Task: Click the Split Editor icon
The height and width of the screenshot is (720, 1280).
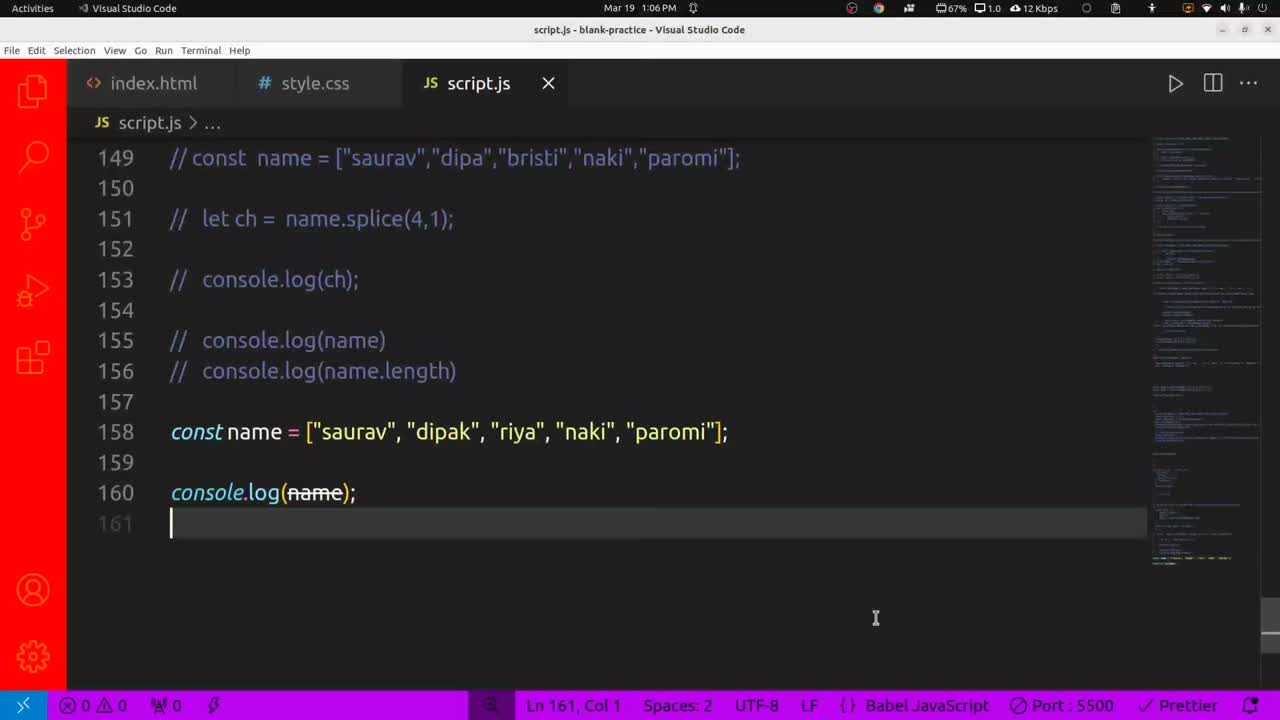Action: (x=1212, y=84)
